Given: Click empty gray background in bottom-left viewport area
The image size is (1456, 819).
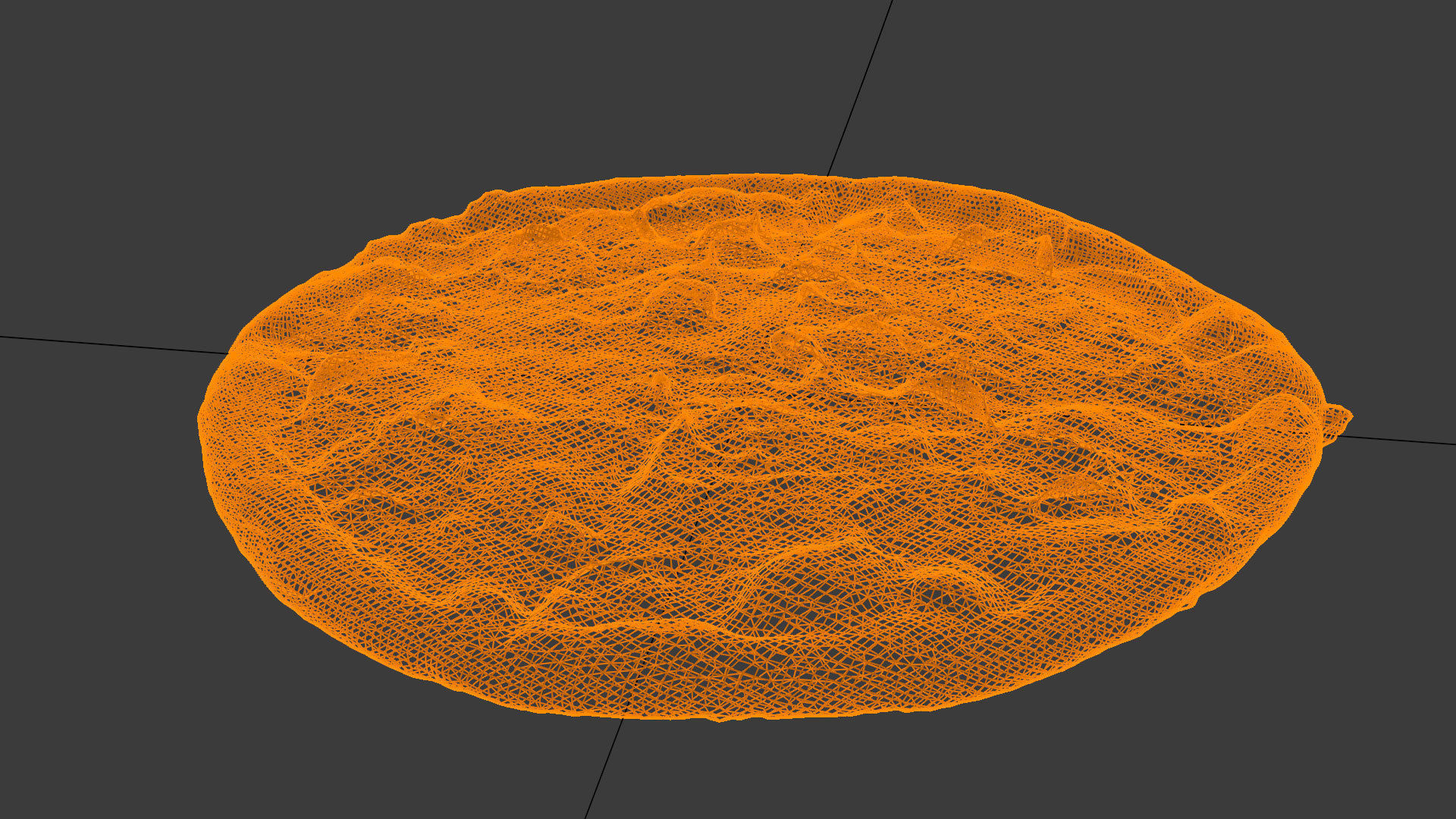Looking at the screenshot, I should tap(190, 682).
